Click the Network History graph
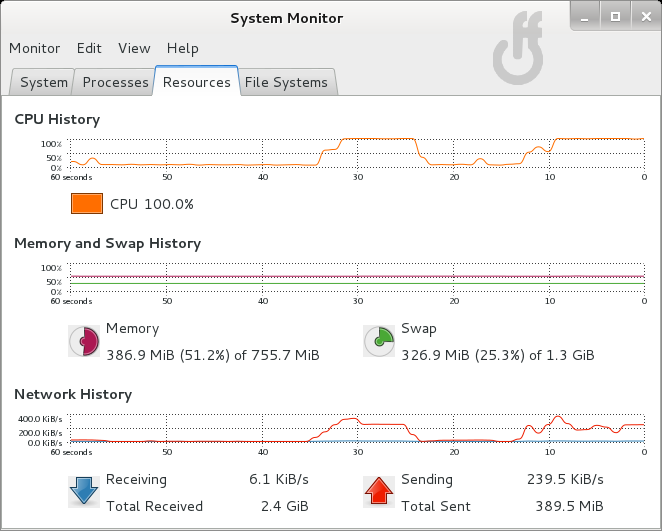Screen dimensions: 662x531 point(357,428)
